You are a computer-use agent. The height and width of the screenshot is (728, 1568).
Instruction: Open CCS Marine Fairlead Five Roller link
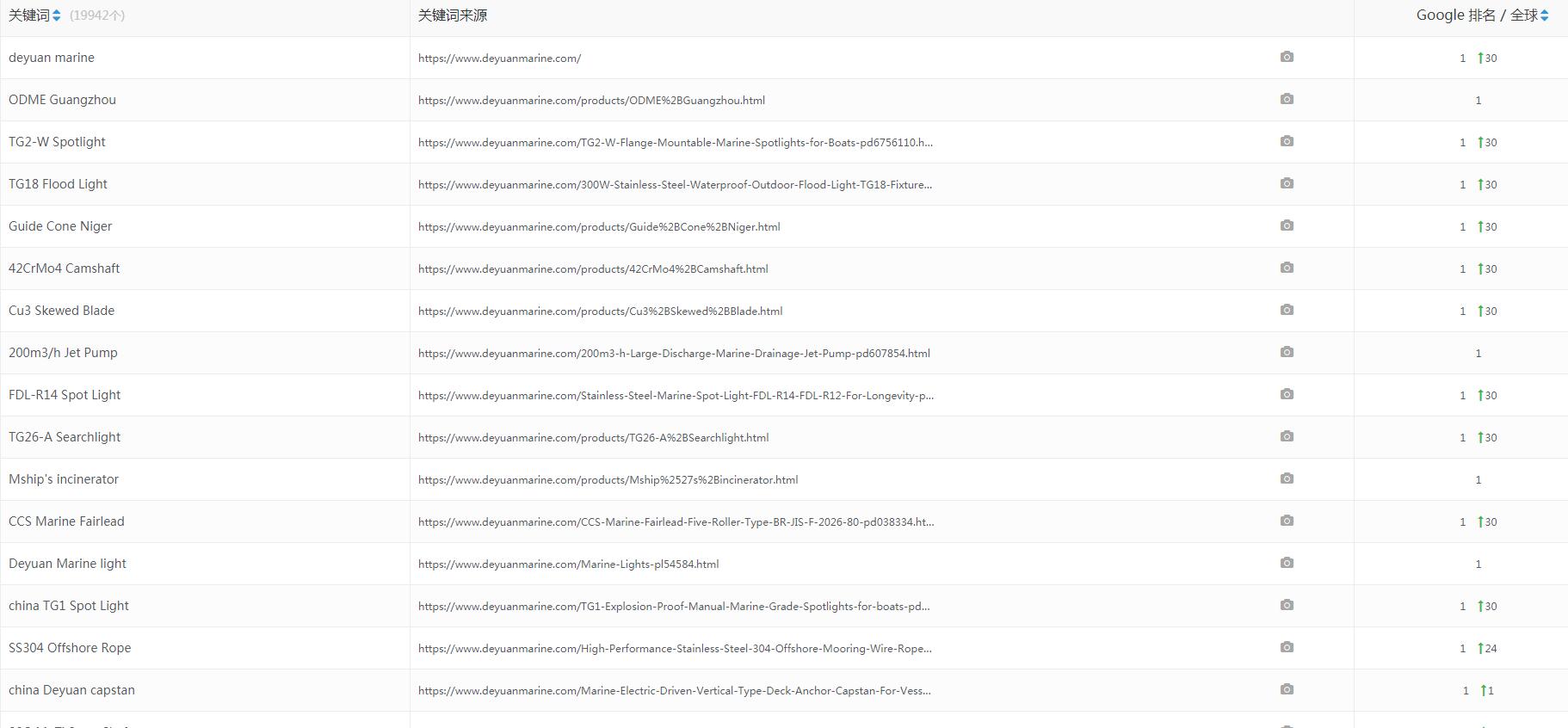point(676,522)
